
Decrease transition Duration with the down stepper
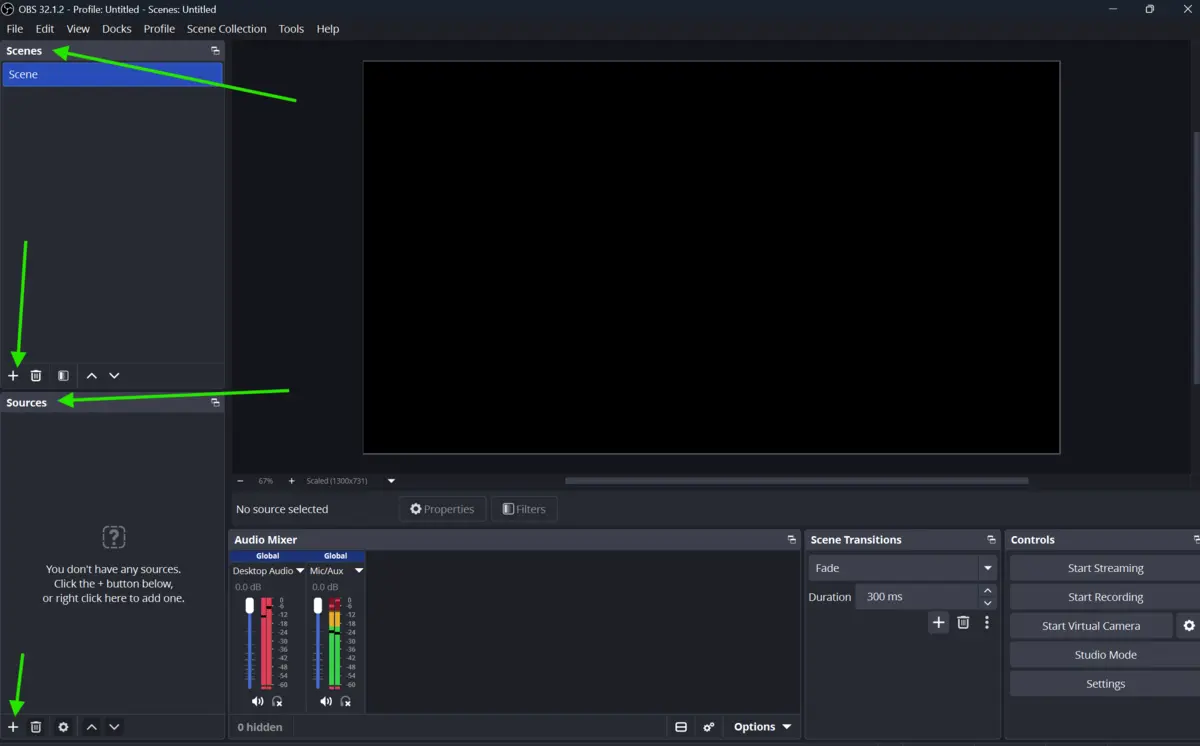(988, 603)
